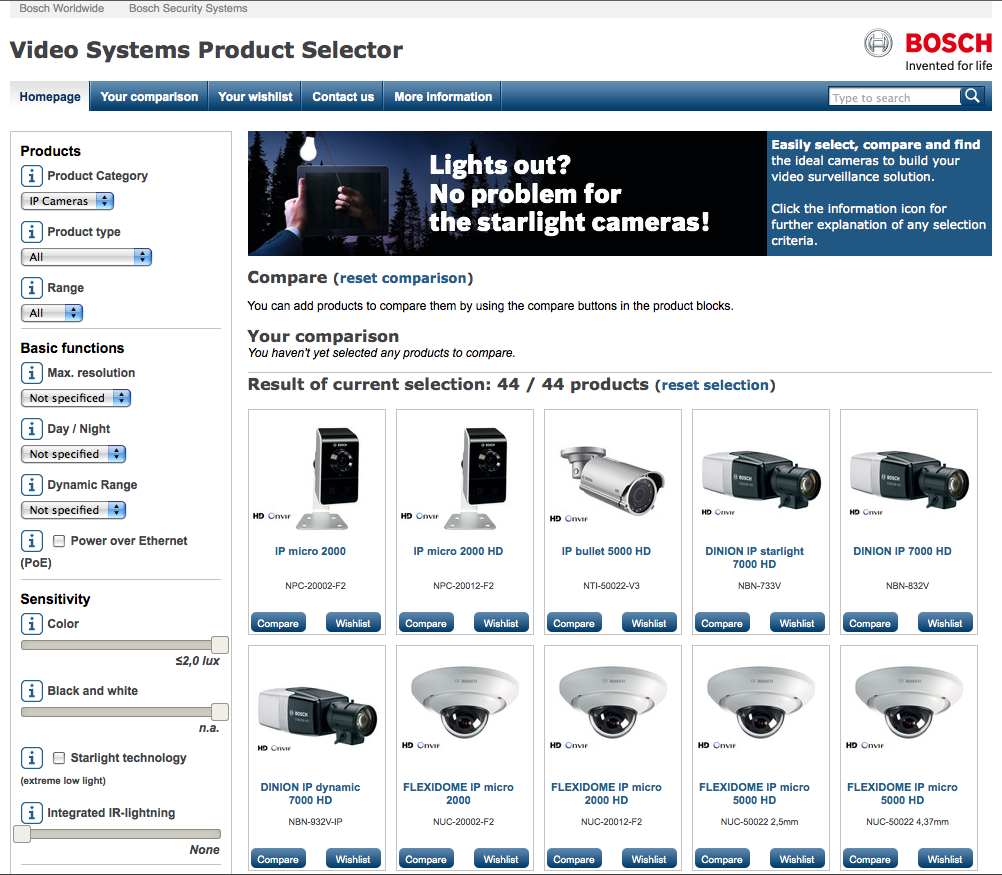Go to the Homepage tab
Viewport: 1002px width, 875px height.
click(50, 97)
